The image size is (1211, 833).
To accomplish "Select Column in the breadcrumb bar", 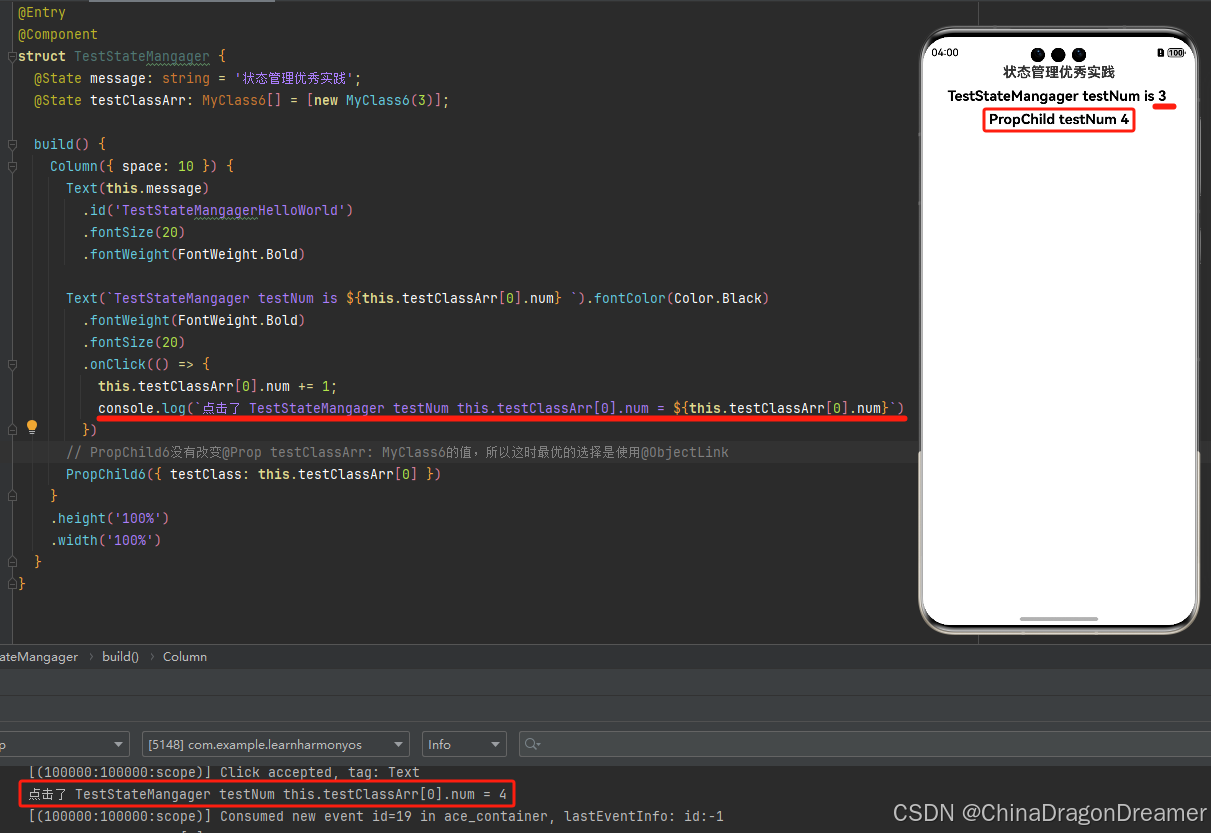I will 185,657.
